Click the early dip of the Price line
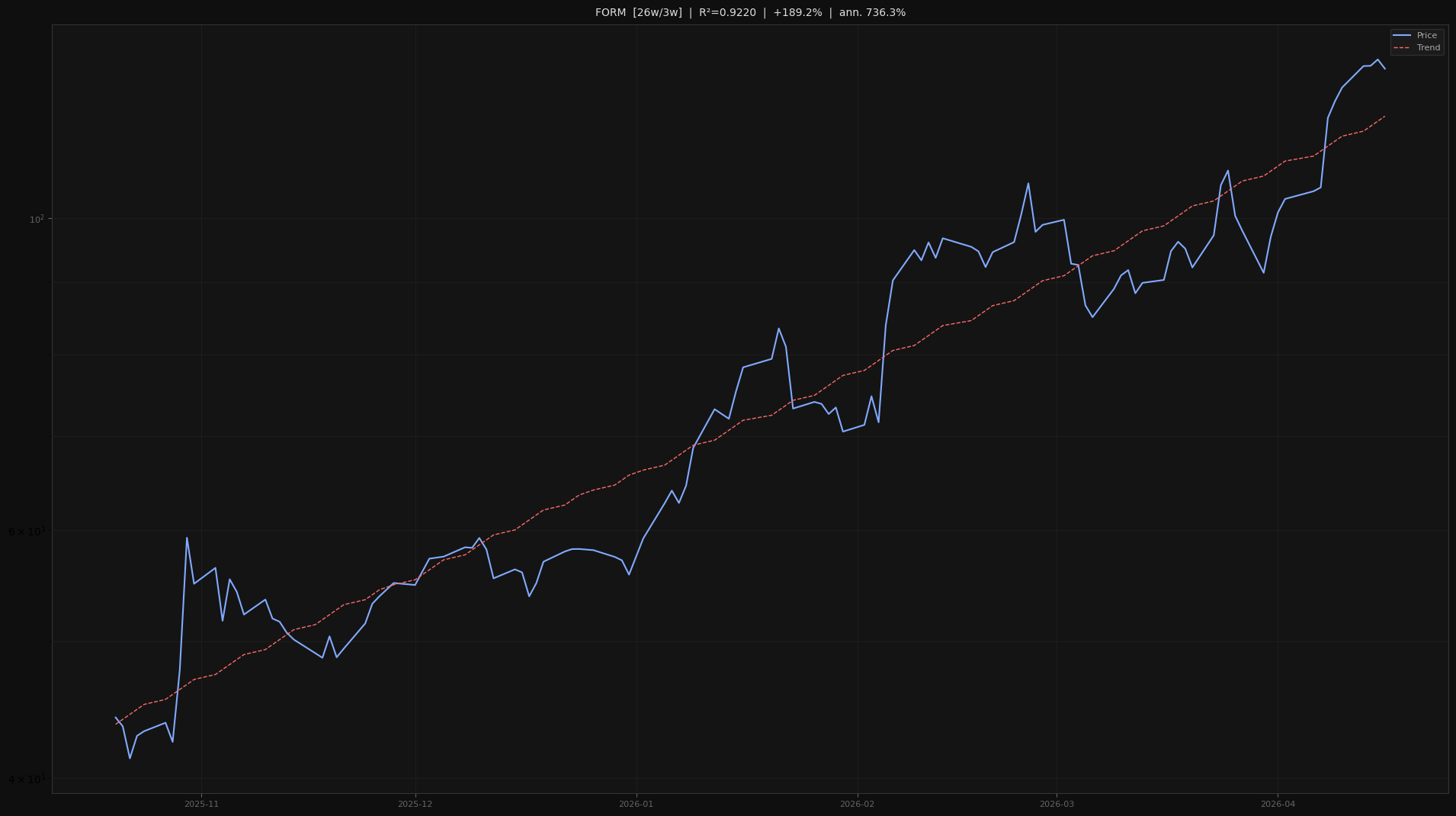This screenshot has width=1456, height=816. point(130,758)
